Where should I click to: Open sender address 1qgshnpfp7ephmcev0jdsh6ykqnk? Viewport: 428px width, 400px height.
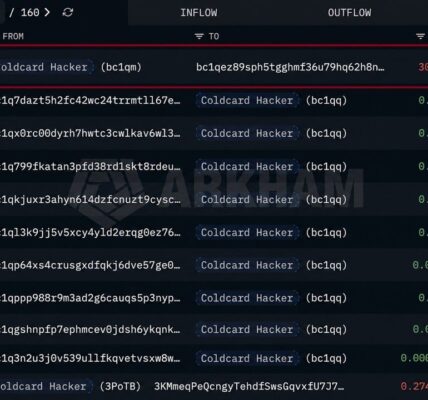(x=90, y=329)
